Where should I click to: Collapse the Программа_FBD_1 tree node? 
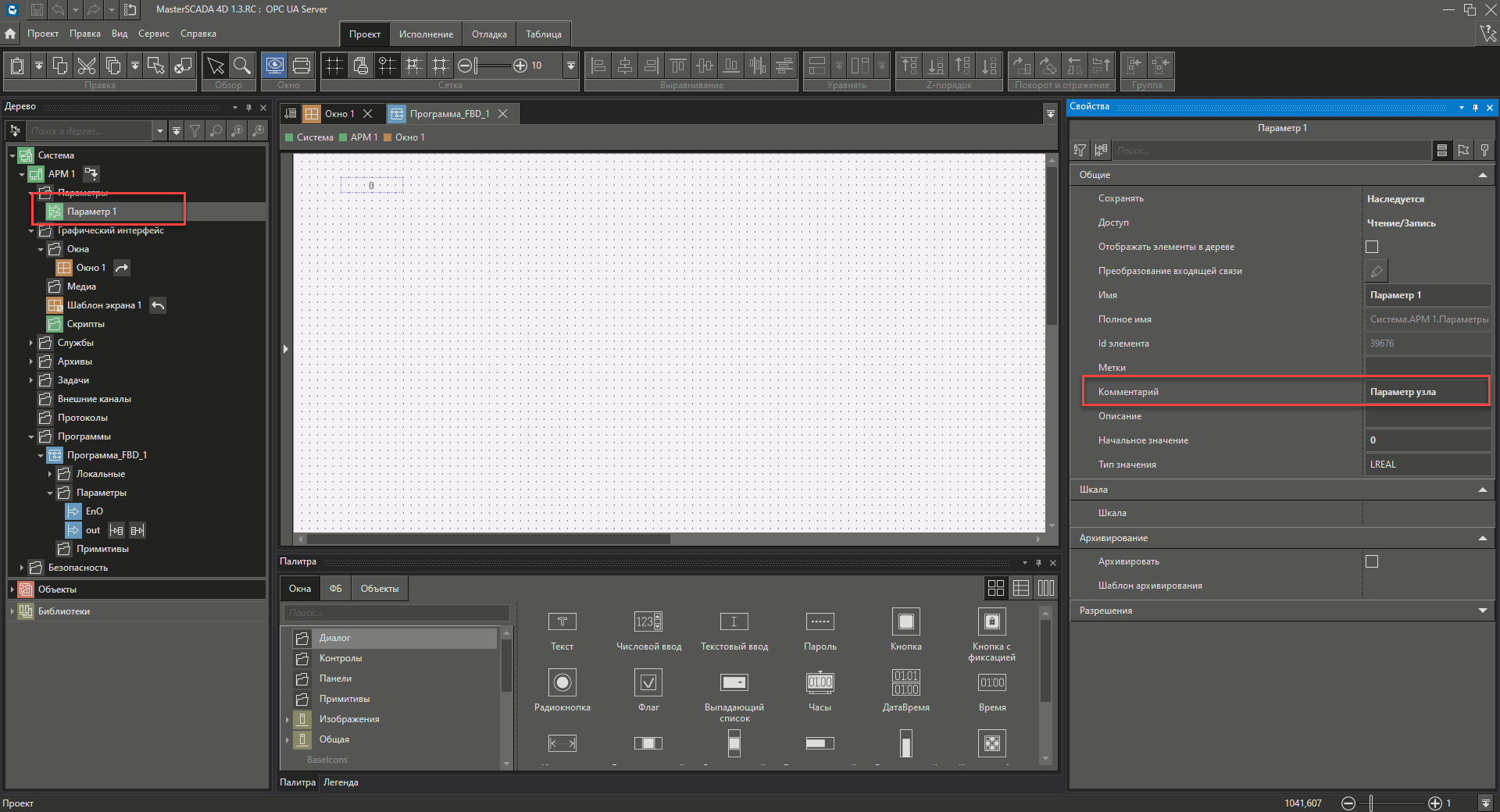coord(41,455)
